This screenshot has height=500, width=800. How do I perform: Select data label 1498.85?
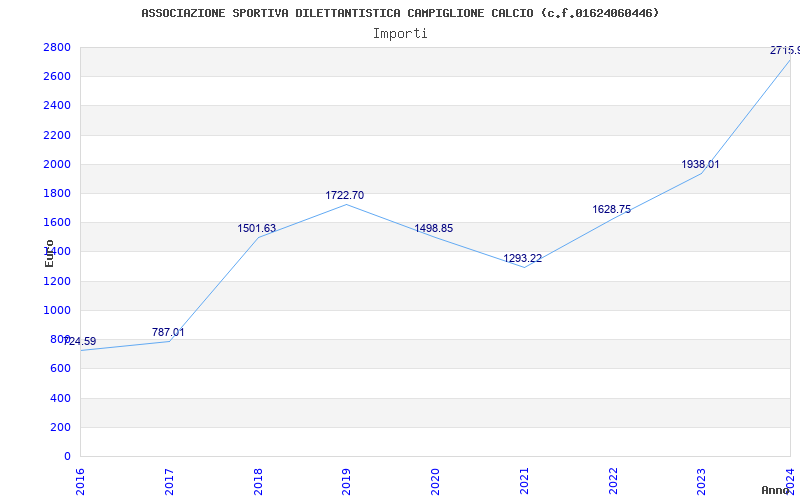click(x=434, y=228)
